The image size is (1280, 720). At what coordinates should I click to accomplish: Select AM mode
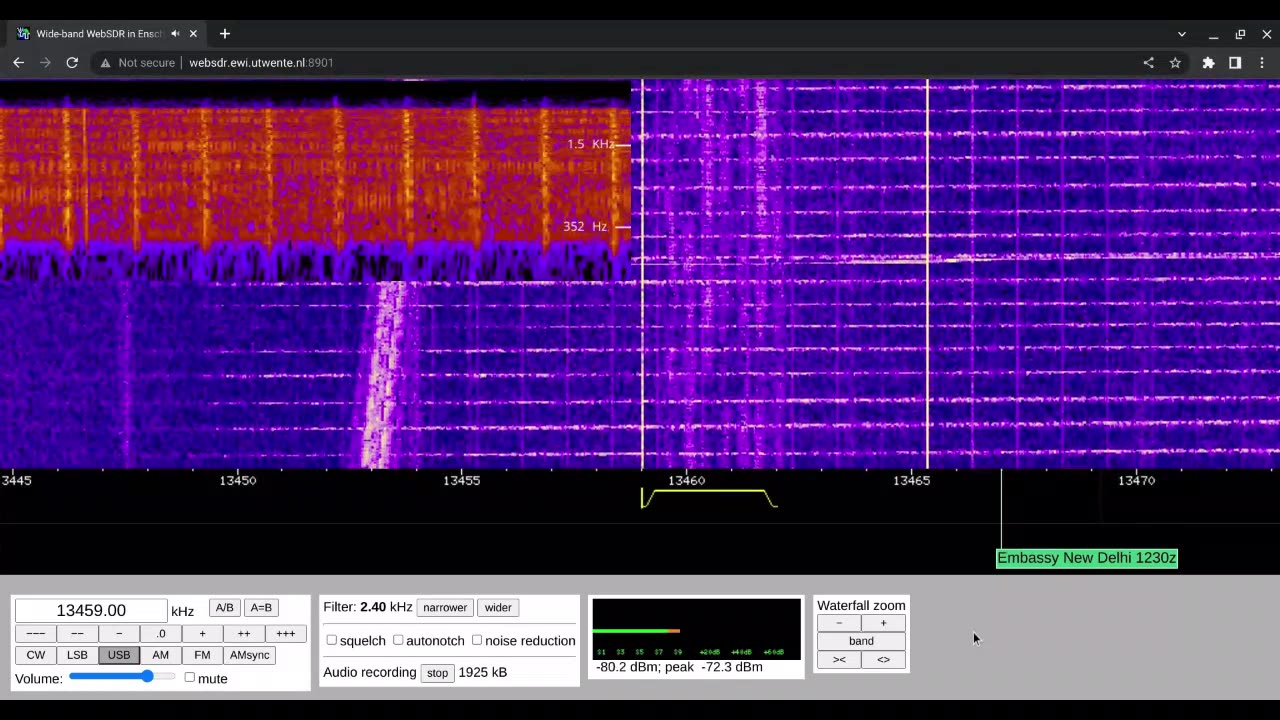(160, 655)
